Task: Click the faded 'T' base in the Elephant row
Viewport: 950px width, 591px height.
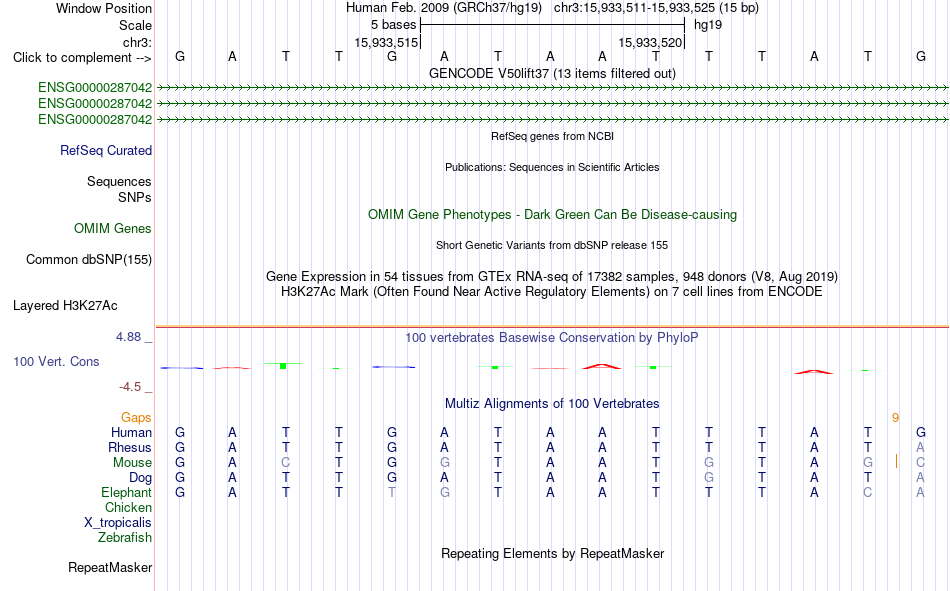Action: 392,492
